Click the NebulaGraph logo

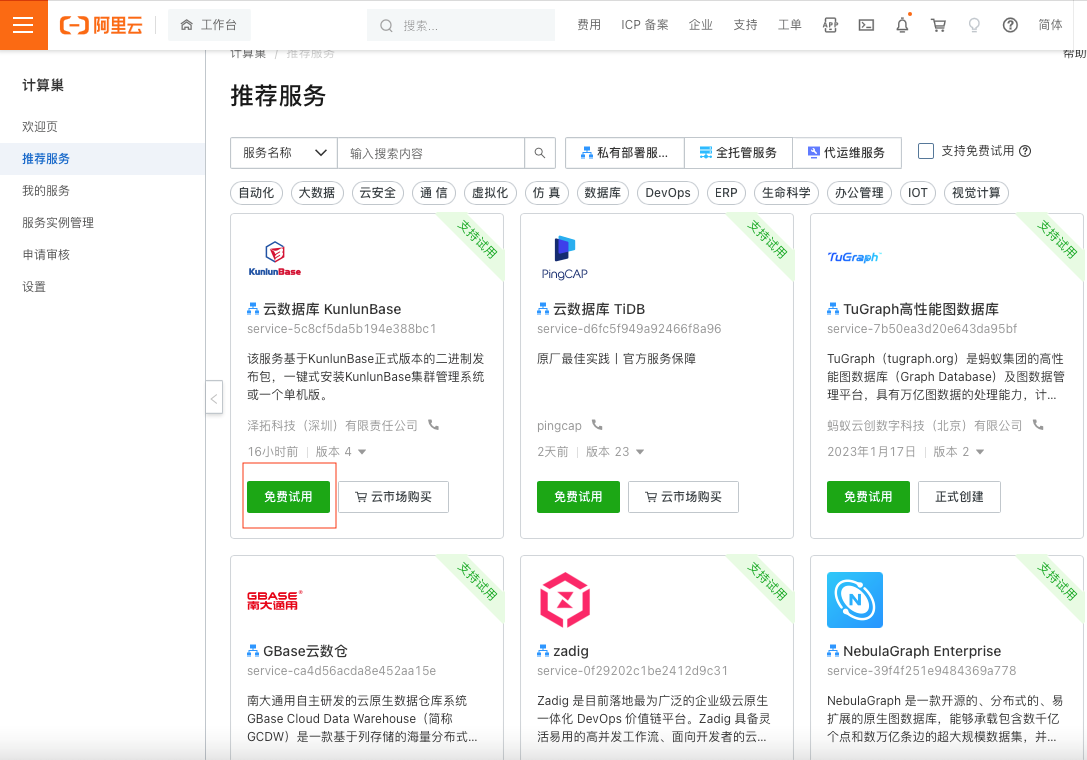855,600
